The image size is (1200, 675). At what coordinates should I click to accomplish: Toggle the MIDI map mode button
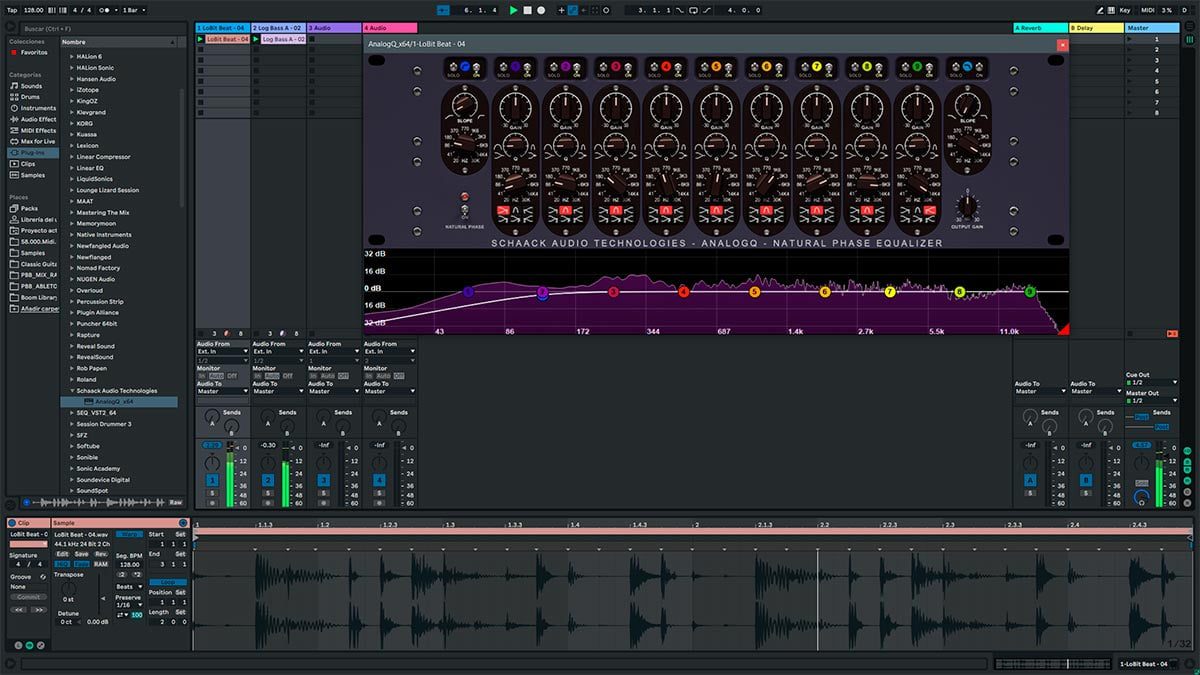pos(1147,10)
